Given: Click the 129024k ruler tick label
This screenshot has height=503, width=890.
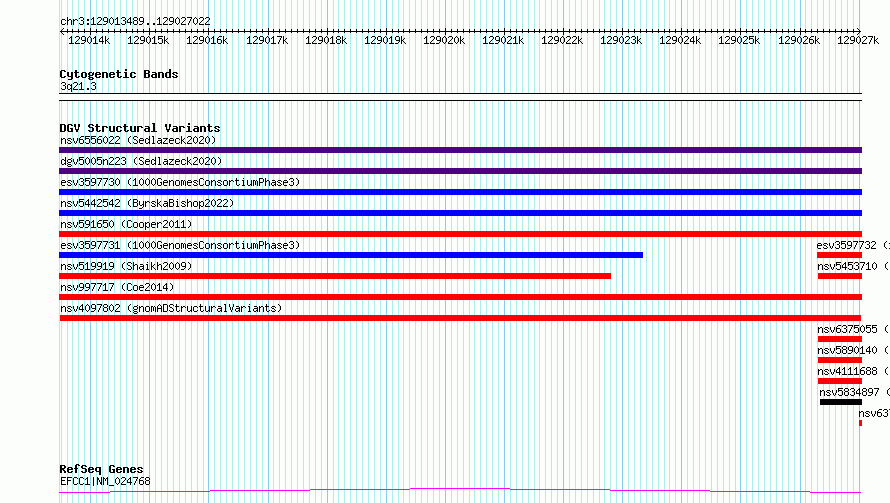Looking at the screenshot, I should [680, 40].
